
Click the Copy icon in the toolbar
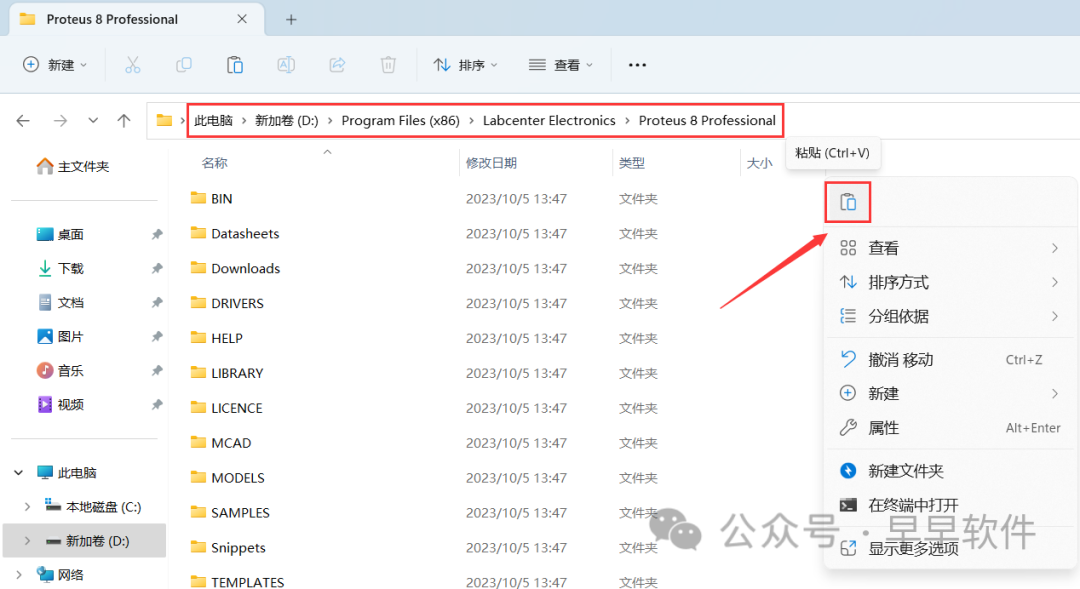184,64
